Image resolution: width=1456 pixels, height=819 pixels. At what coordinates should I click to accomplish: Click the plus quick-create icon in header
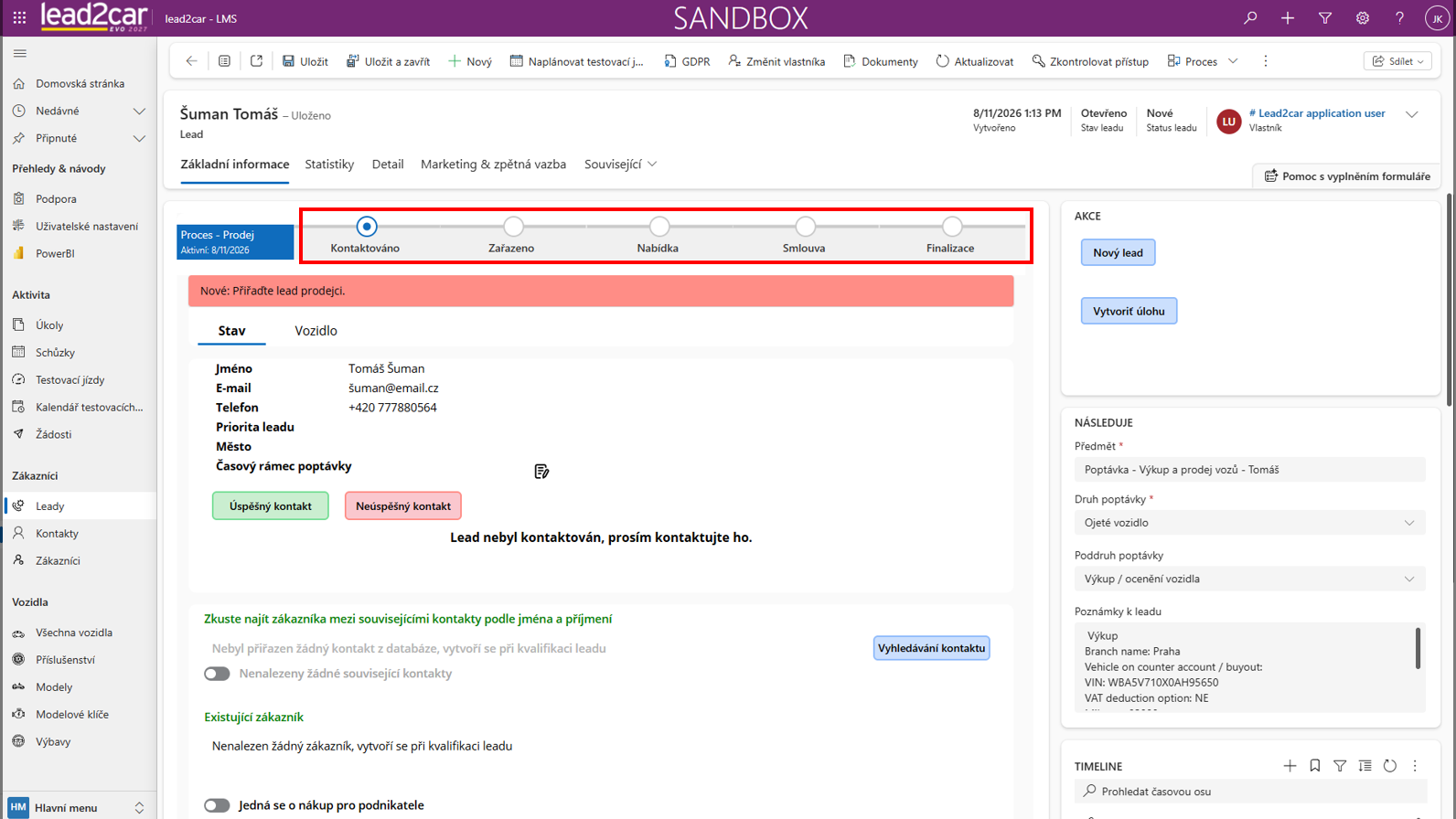[x=1288, y=18]
